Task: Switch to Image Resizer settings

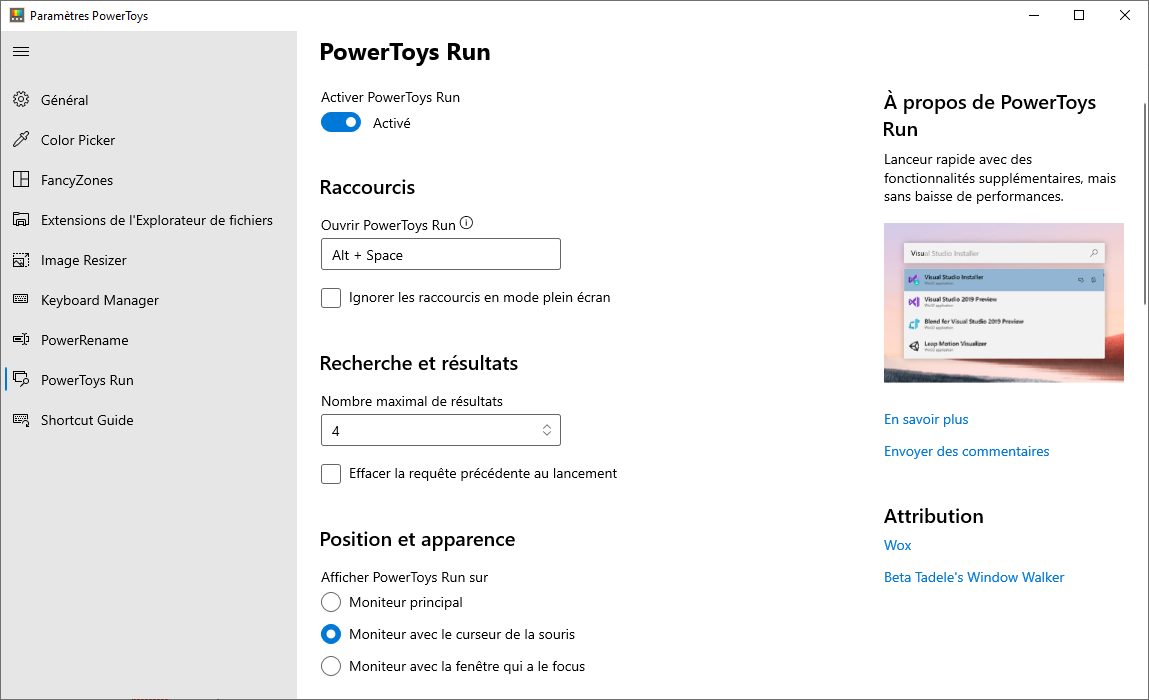Action: click(149, 260)
